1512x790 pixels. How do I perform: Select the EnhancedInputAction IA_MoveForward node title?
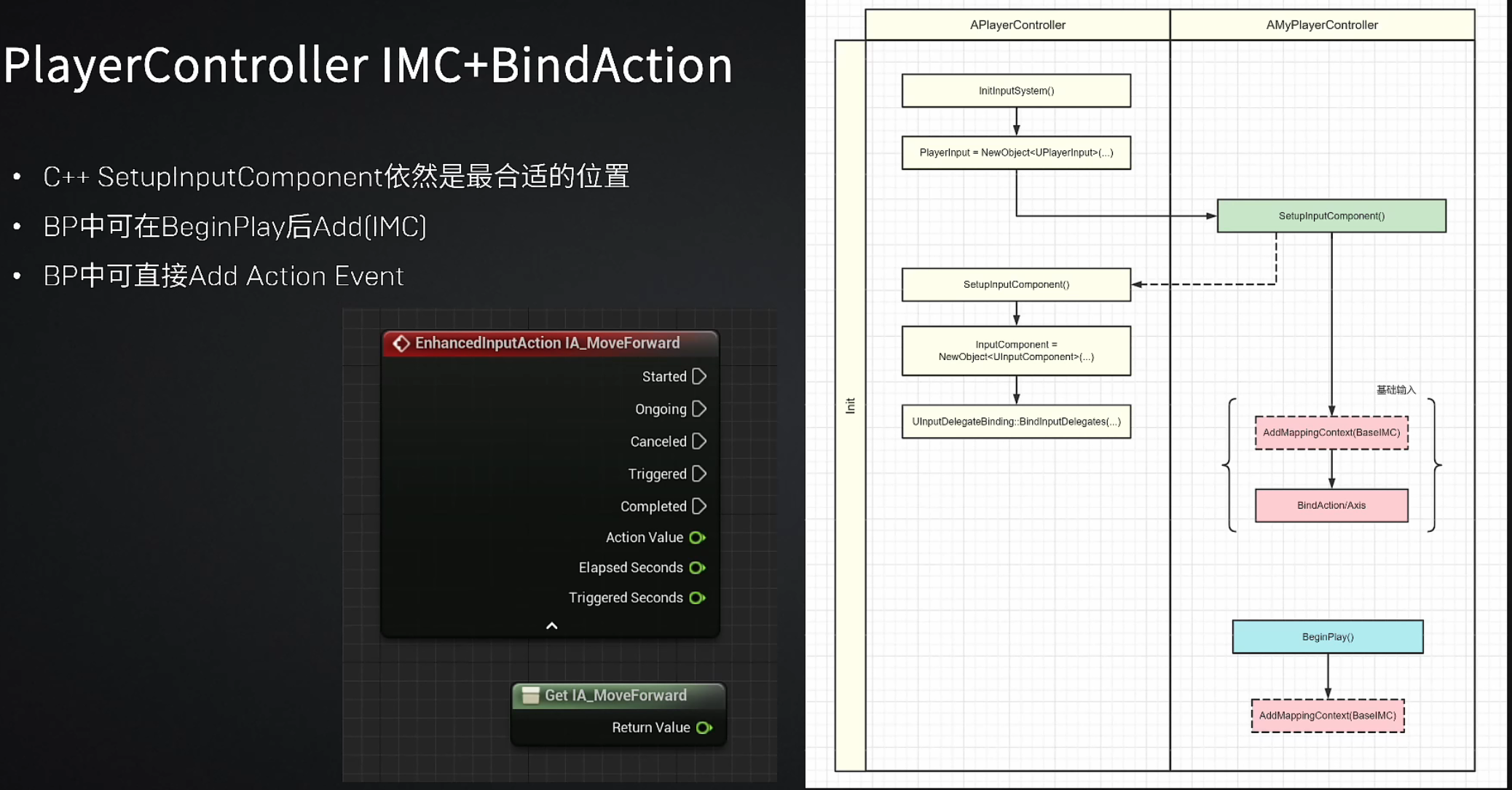tap(548, 343)
